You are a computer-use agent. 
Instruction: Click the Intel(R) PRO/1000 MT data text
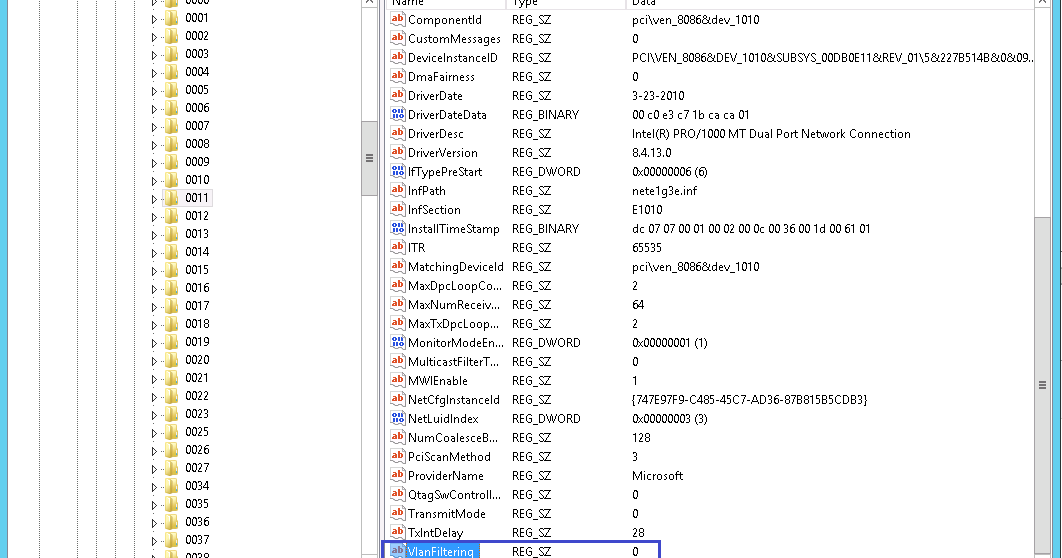point(771,133)
